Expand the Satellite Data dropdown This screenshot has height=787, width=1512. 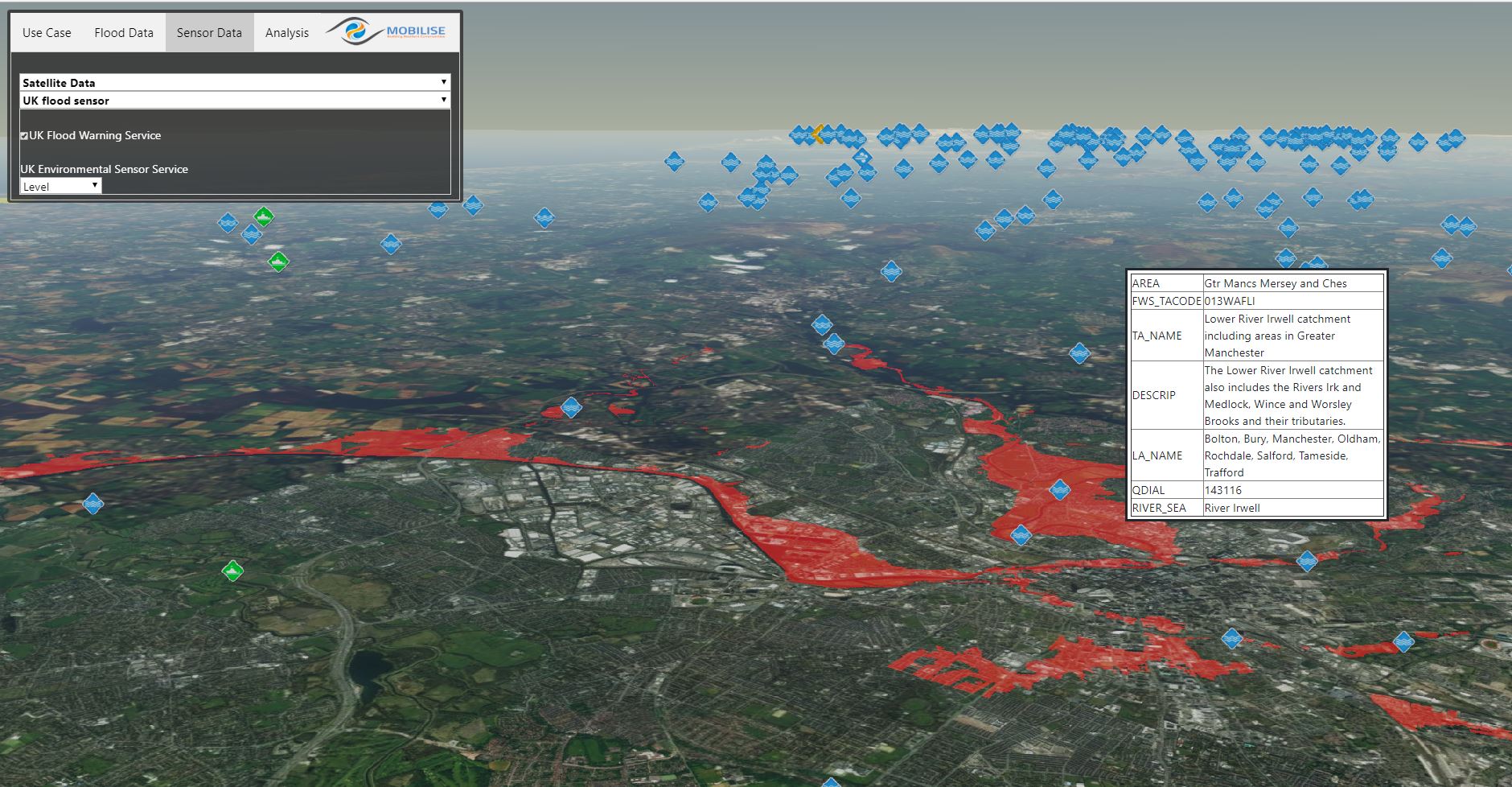(x=234, y=82)
